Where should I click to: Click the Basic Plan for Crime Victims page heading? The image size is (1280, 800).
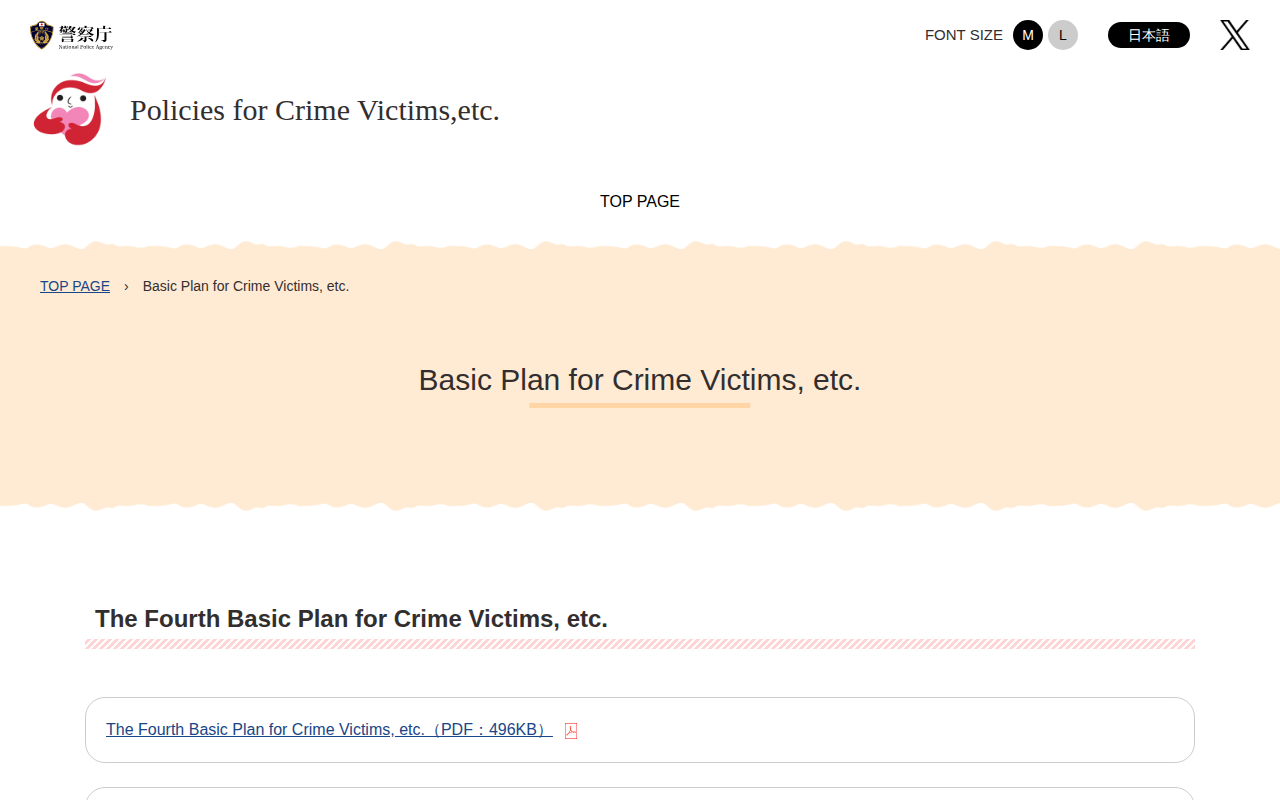[x=639, y=380]
